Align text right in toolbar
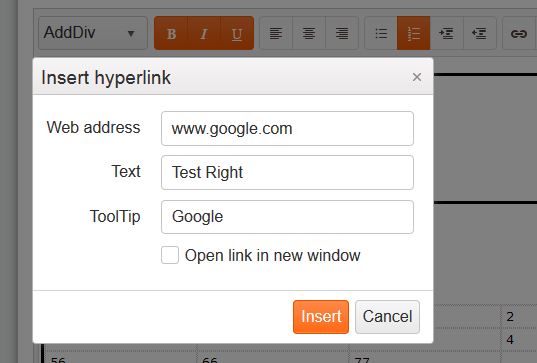The image size is (537, 363). click(342, 33)
